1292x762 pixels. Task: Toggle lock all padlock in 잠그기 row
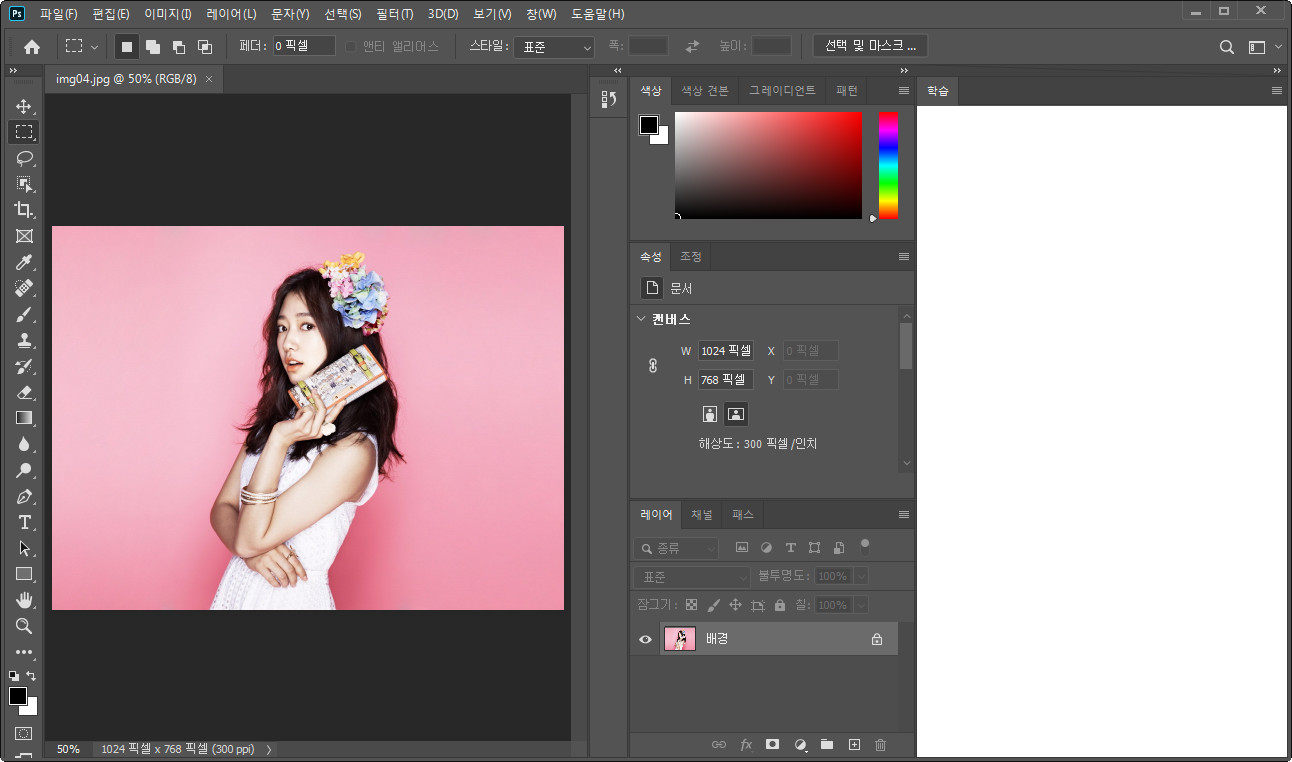[x=780, y=605]
